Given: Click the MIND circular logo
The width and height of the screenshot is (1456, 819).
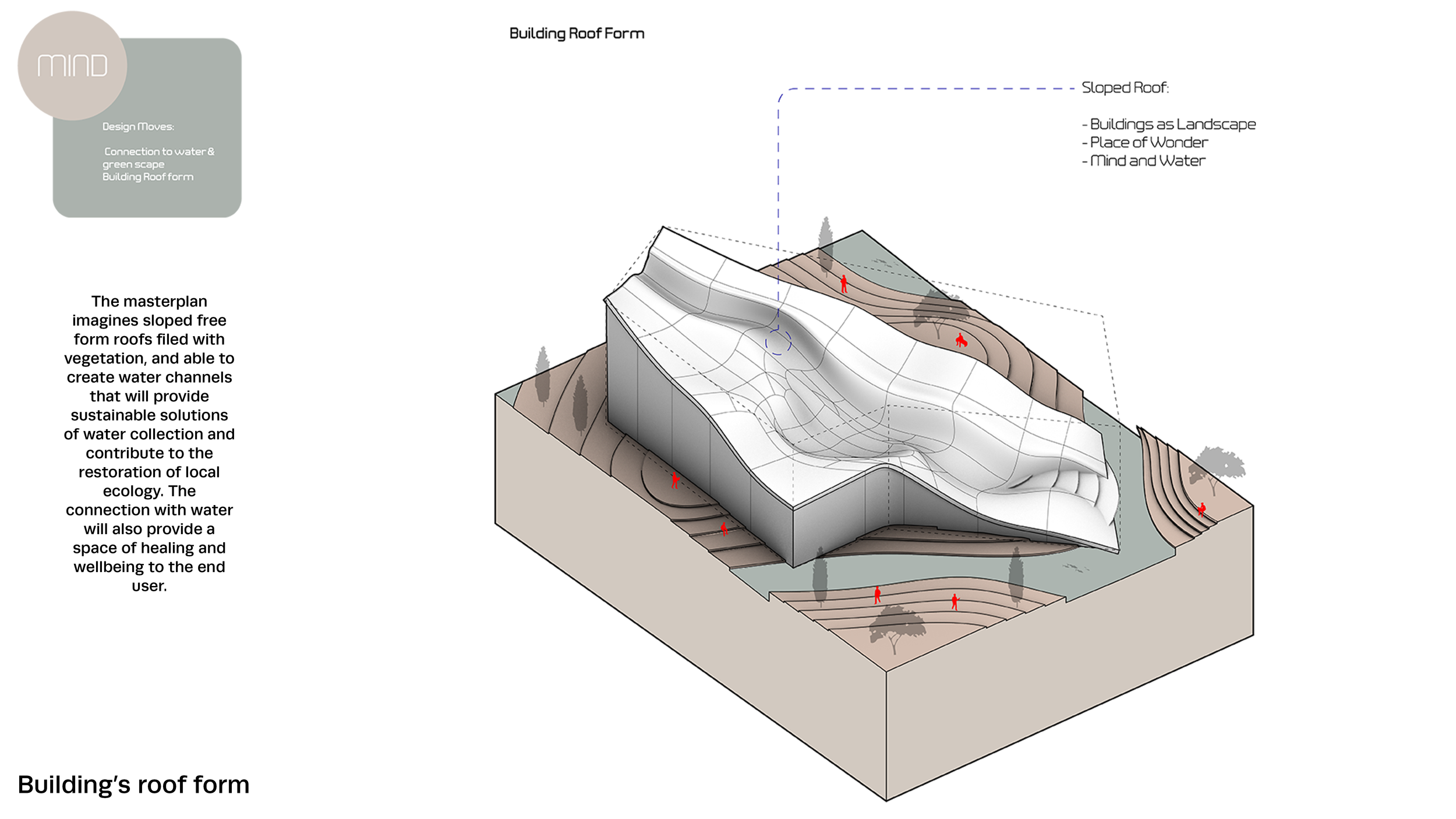Looking at the screenshot, I should coord(72,65).
